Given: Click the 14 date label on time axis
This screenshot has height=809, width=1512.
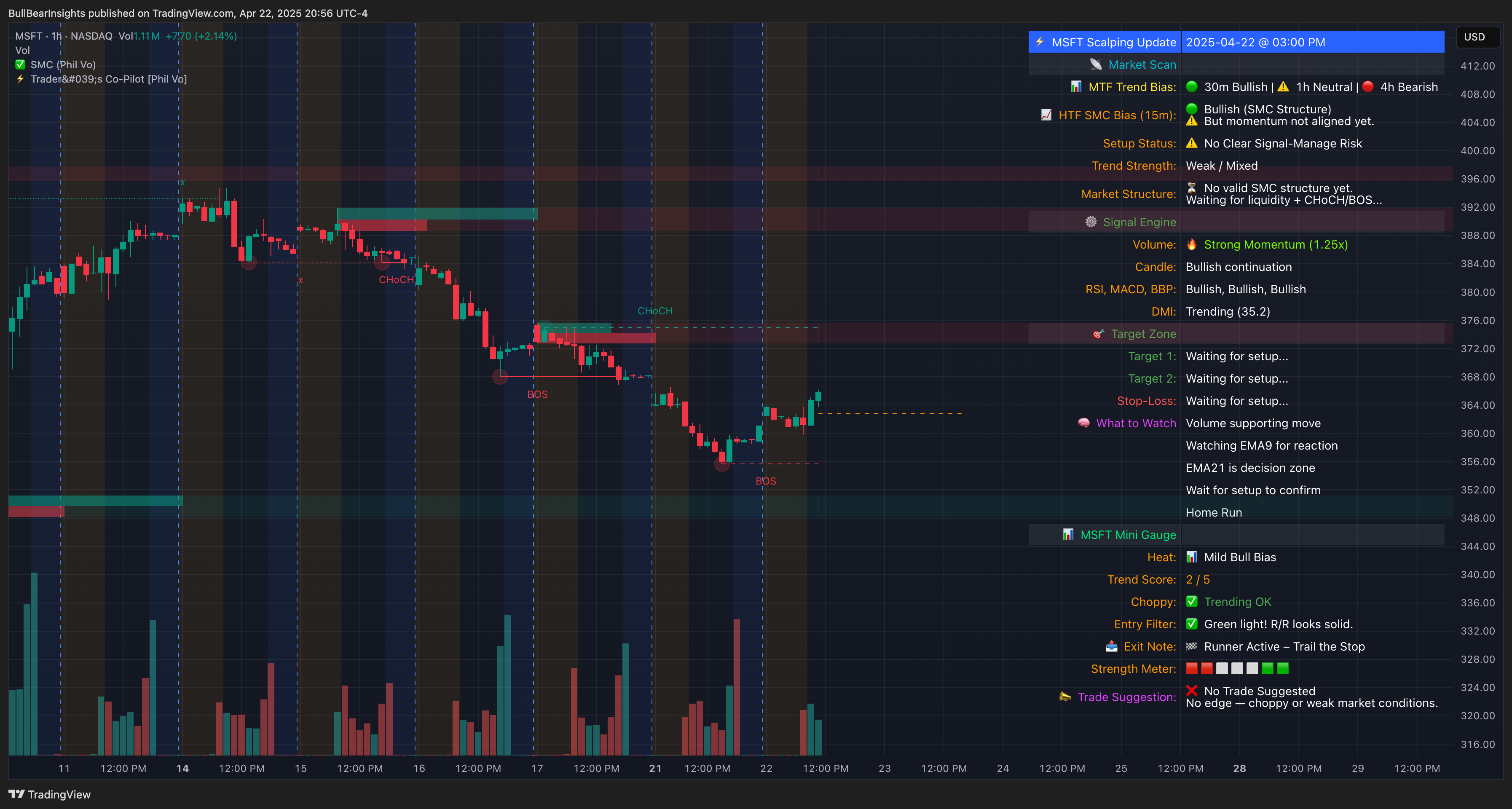Looking at the screenshot, I should click(x=182, y=768).
